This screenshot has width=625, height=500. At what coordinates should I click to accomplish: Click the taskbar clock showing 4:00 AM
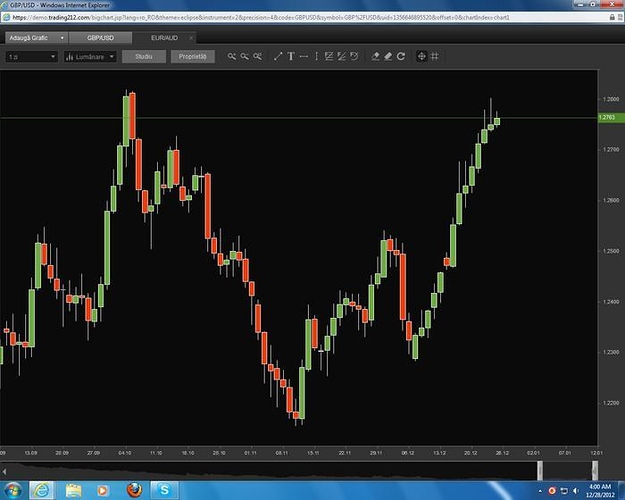[600, 490]
